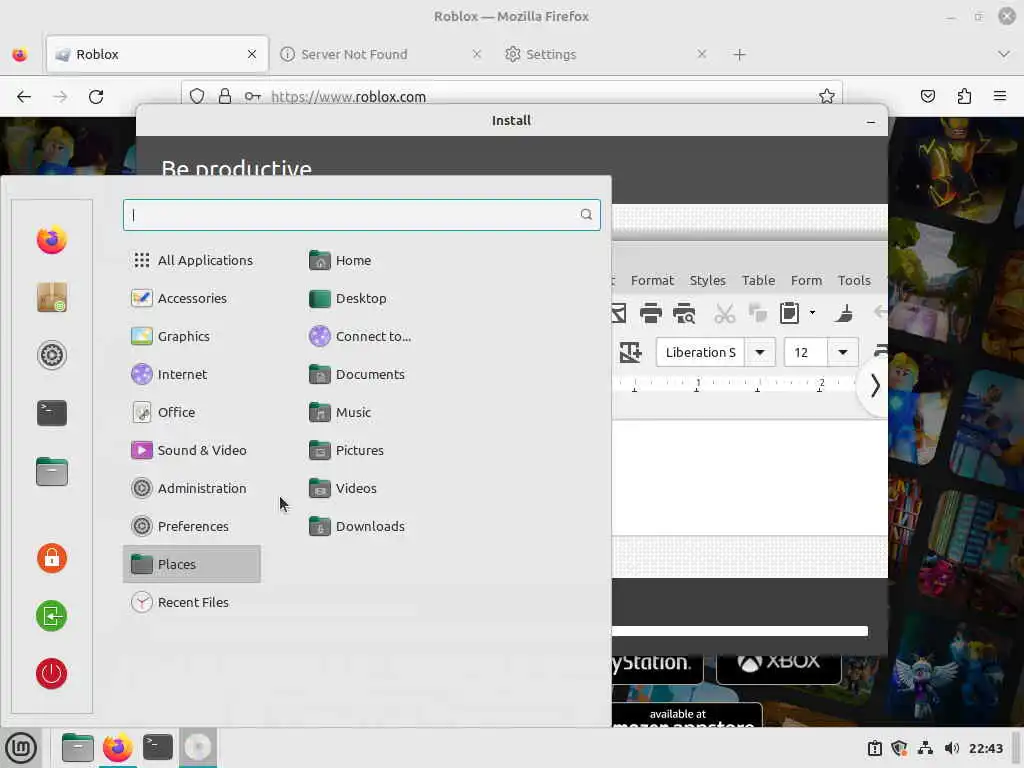Select Preferences category
Image resolution: width=1024 pixels, height=768 pixels.
tap(192, 526)
